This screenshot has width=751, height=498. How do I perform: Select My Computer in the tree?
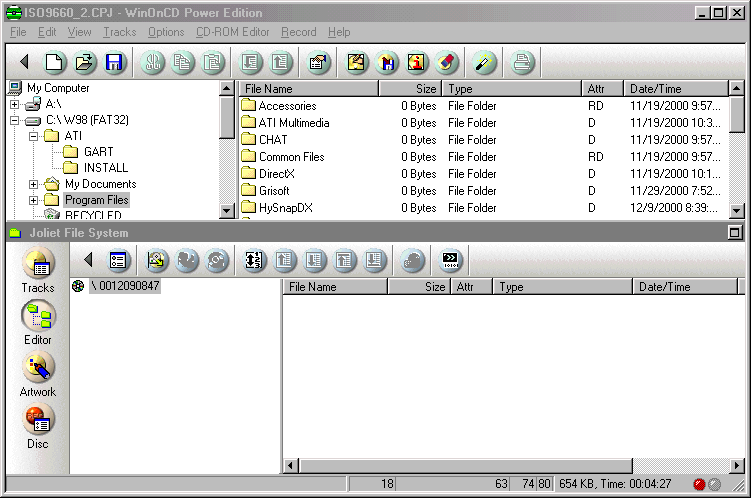58,88
